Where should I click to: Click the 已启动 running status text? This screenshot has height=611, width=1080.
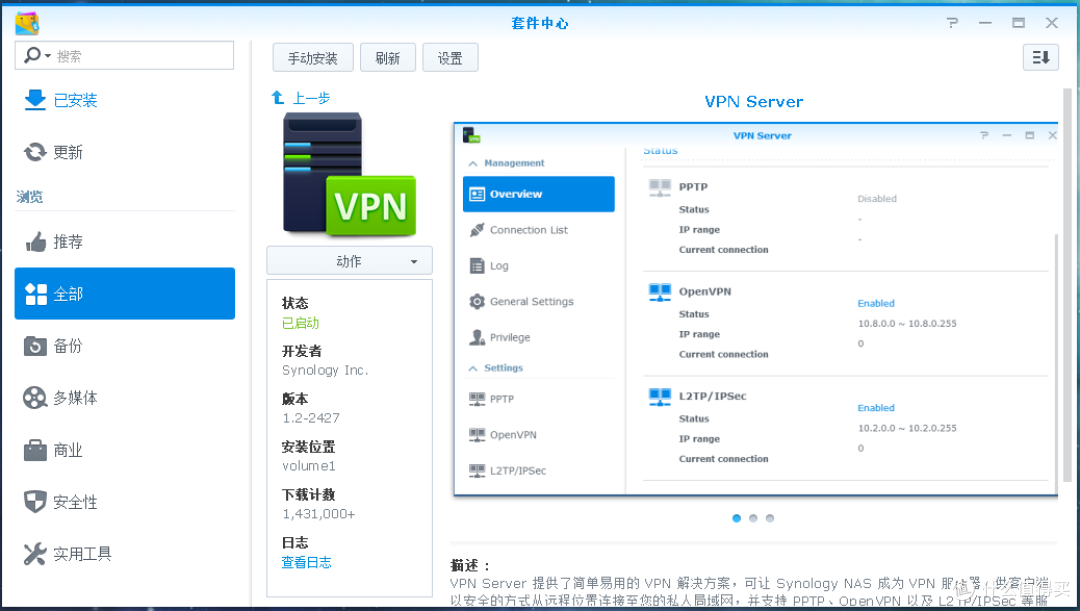point(300,323)
